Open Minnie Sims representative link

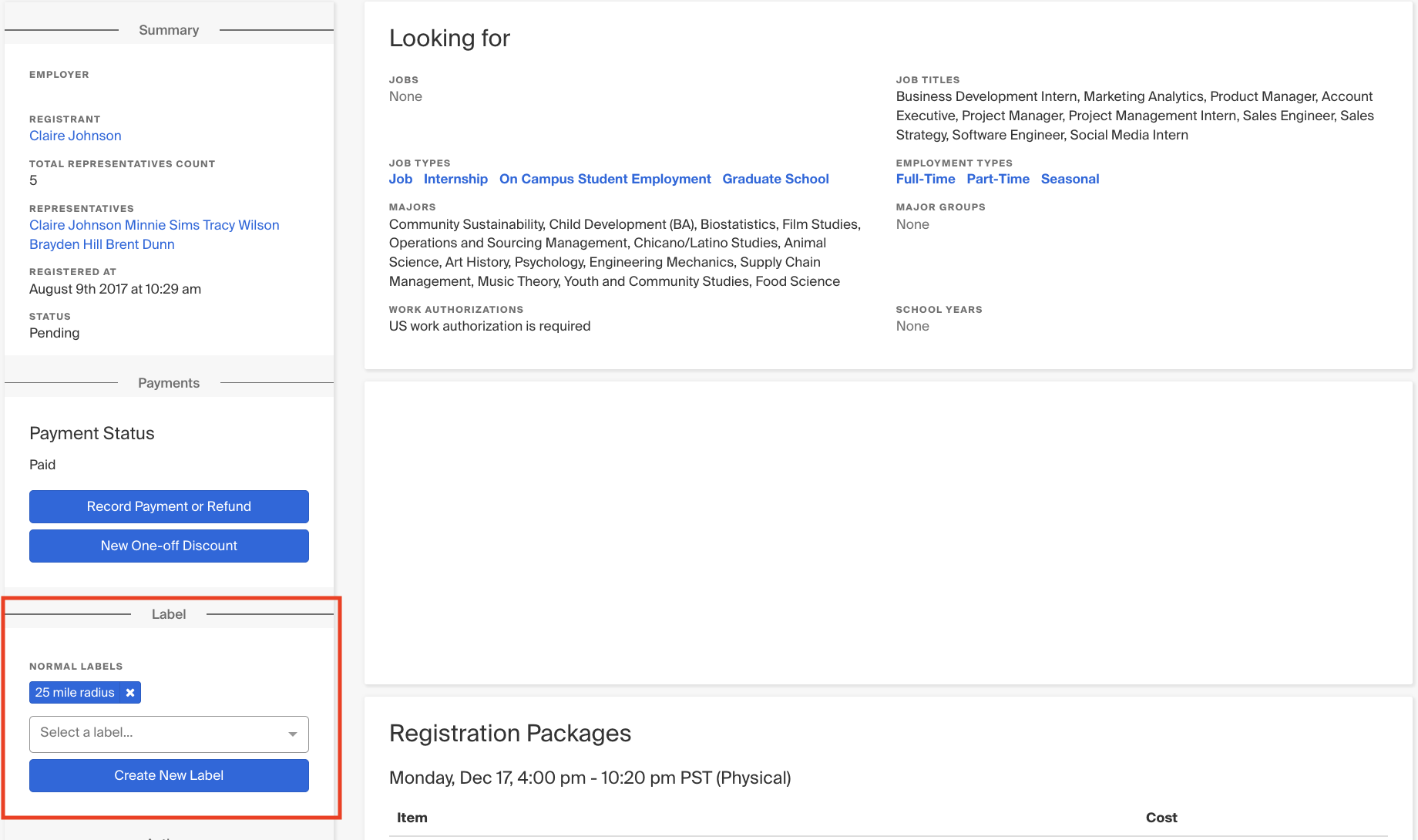pos(162,225)
